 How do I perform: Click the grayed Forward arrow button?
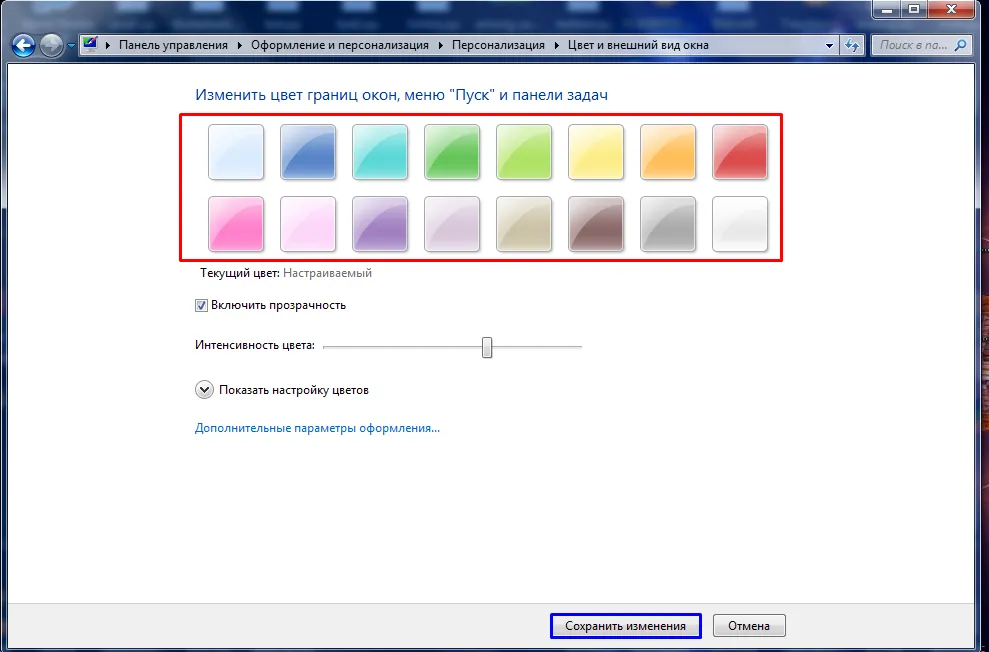pos(51,45)
